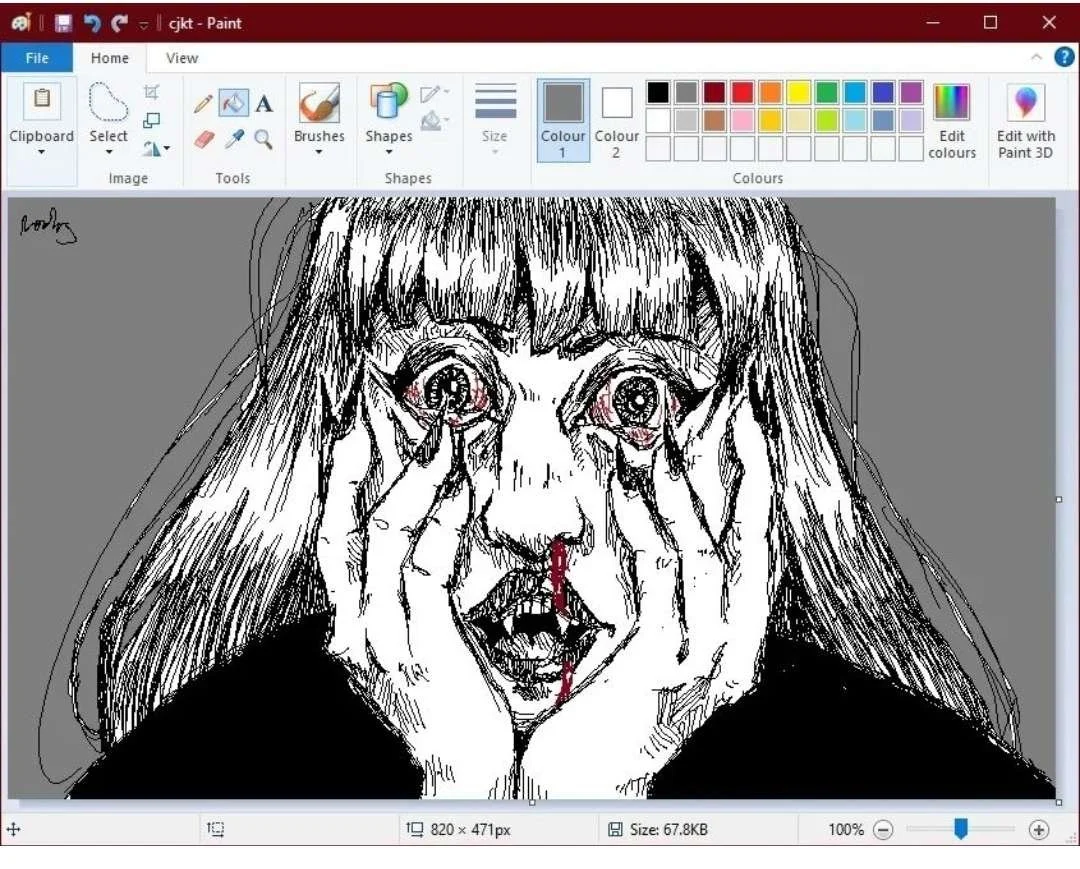
Task: Click the zoom in plus button
Action: 1038,830
